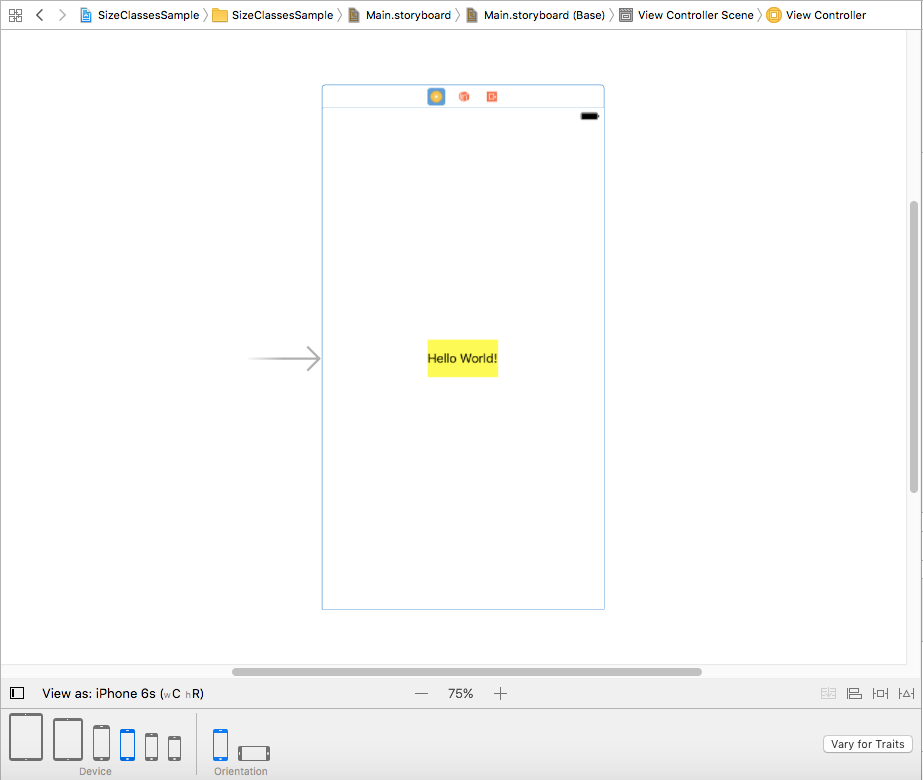Click the View Controller dock icon
923x780 pixels.
click(x=436, y=97)
